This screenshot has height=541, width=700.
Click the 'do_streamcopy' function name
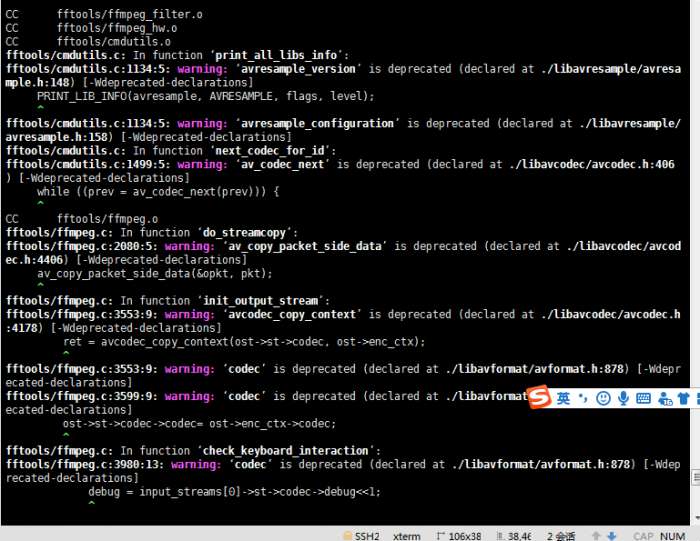[244, 233]
